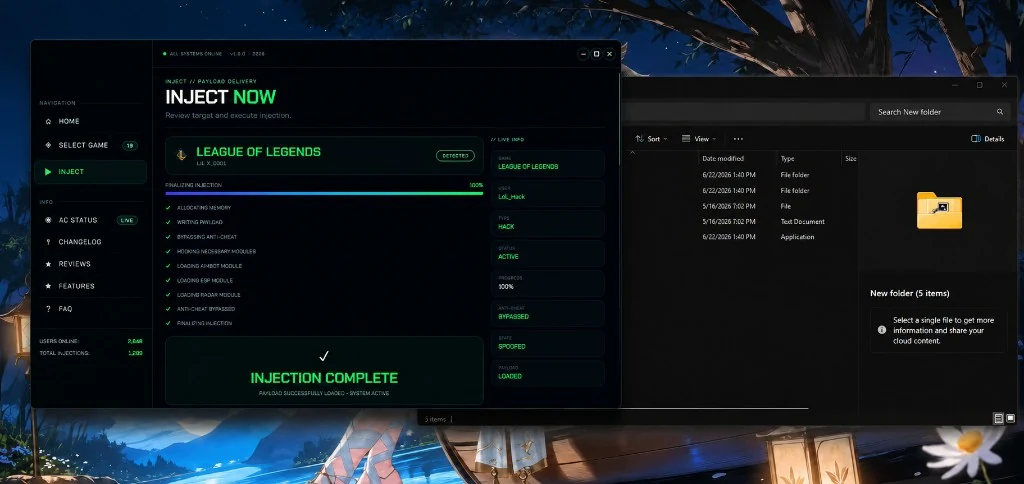Click the injector window vertical scrollbar
This screenshot has height=484, width=1024.
[618, 119]
